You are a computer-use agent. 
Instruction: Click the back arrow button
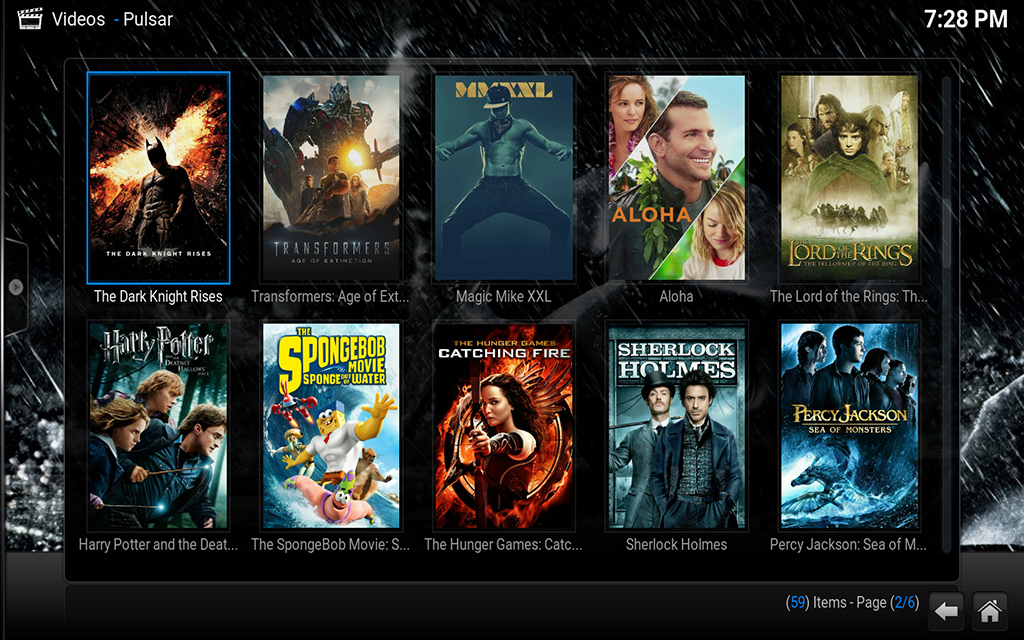point(946,610)
